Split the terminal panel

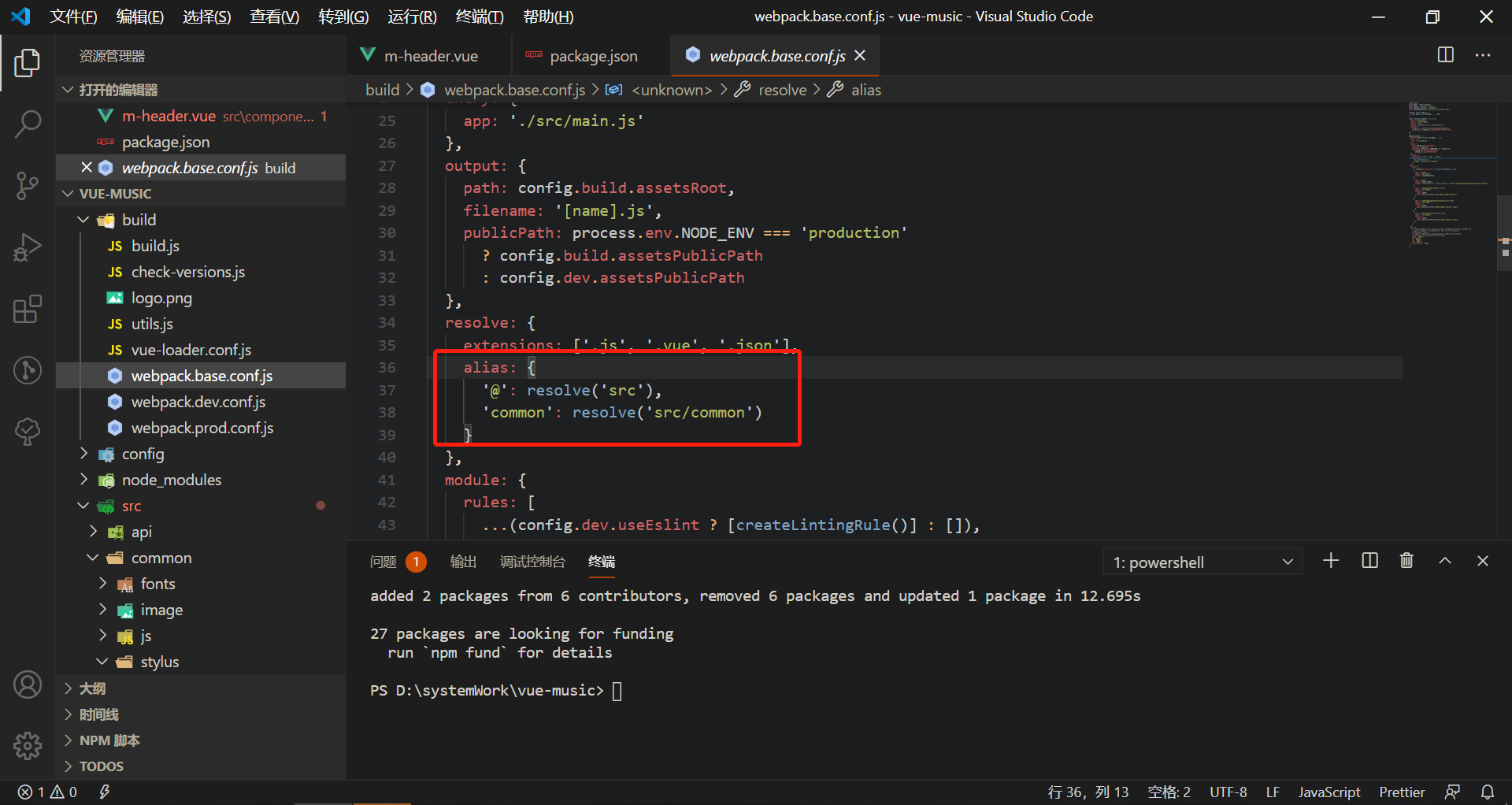coord(1369,561)
